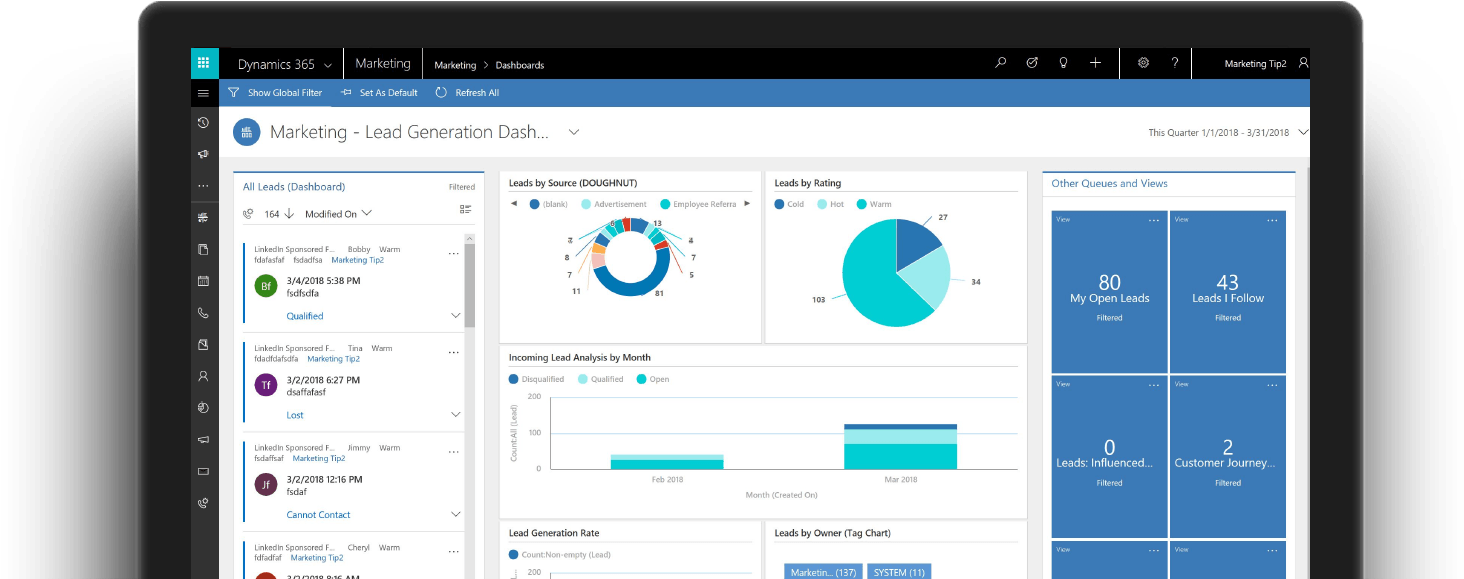Expand the Cannot Contact lead card chevron
Viewport: 1464px width, 579px height.
456,514
